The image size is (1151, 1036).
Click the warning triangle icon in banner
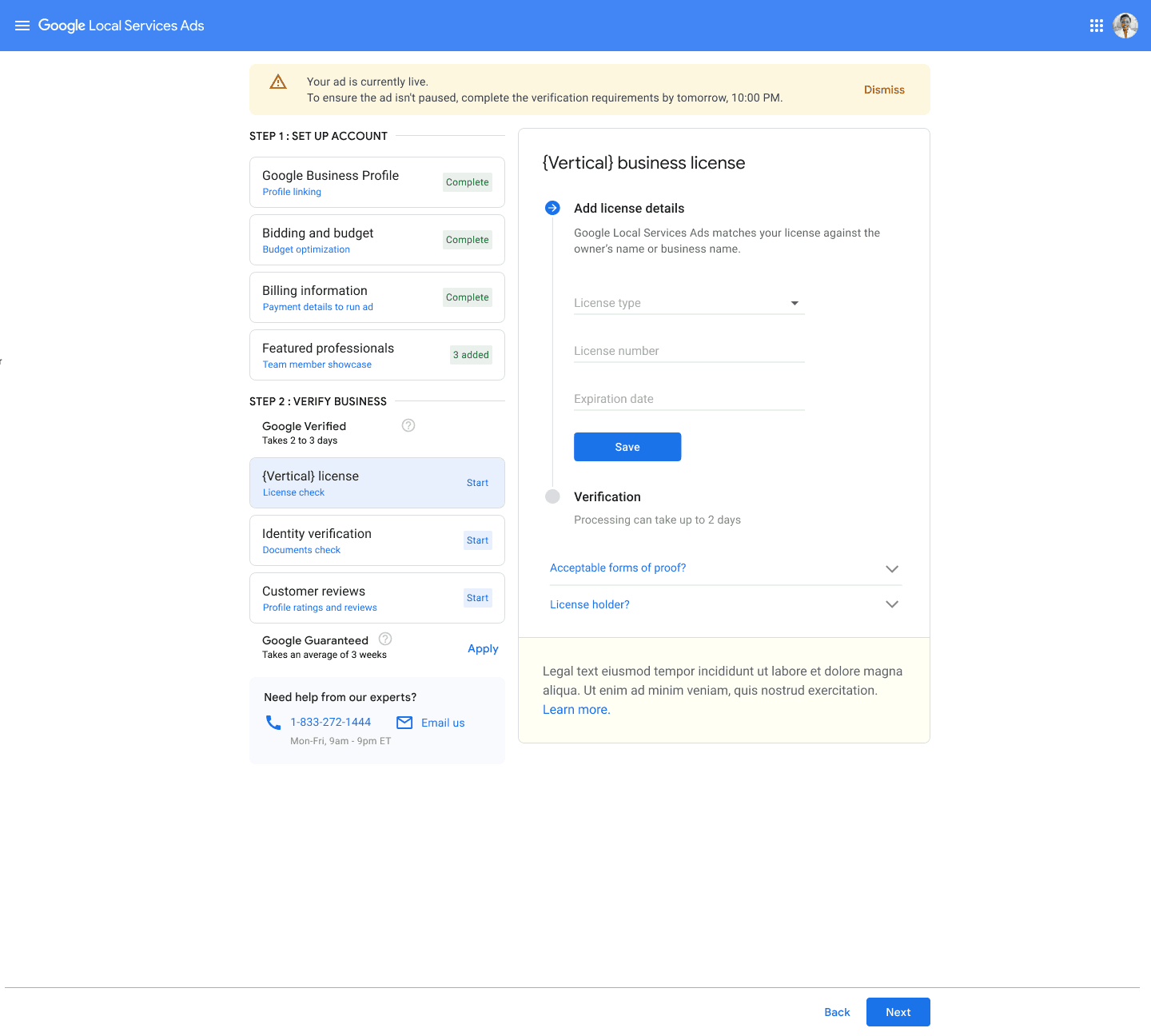click(278, 82)
